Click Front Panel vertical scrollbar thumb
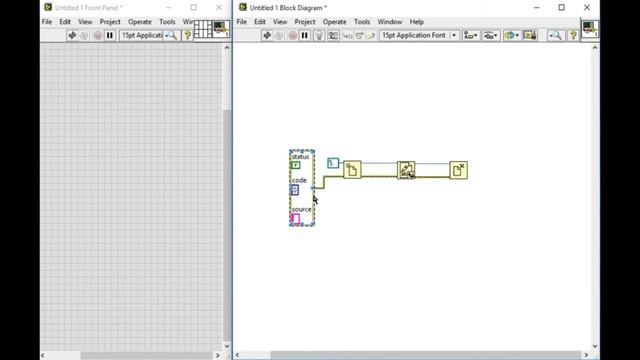The width and height of the screenshot is (640, 360). (227, 224)
